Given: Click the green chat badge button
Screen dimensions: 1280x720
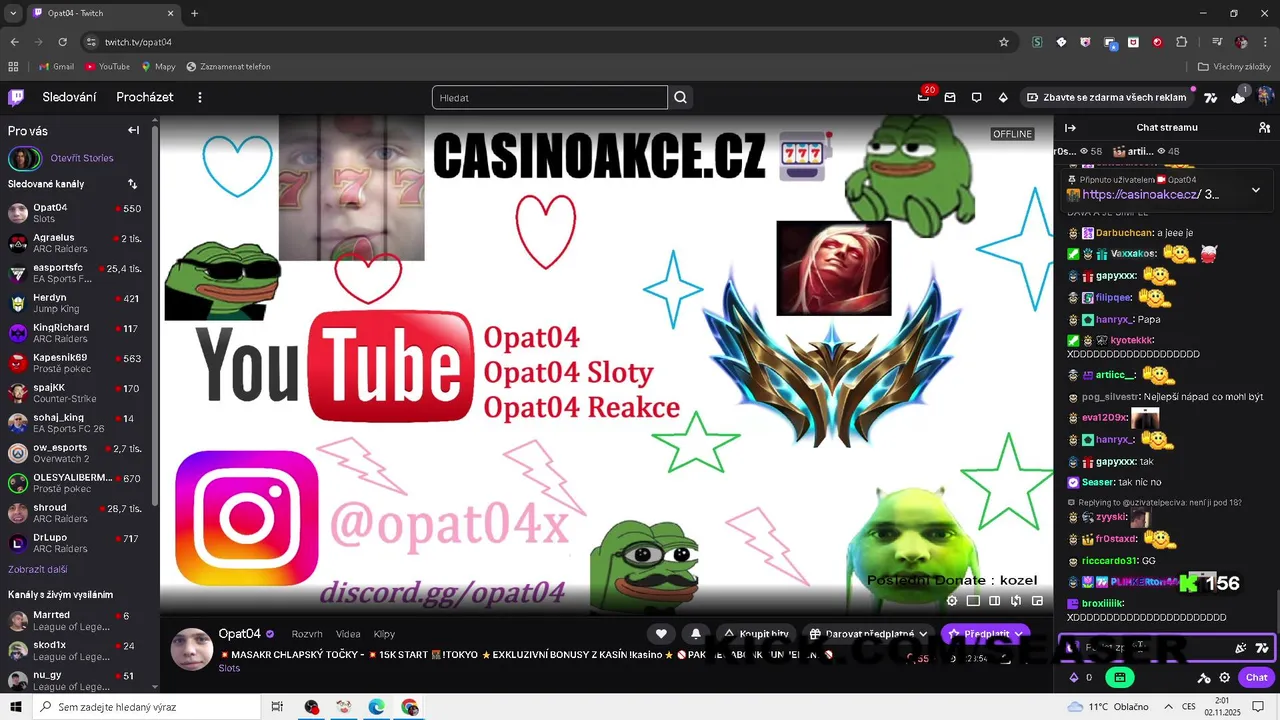Looking at the screenshot, I should (1119, 677).
